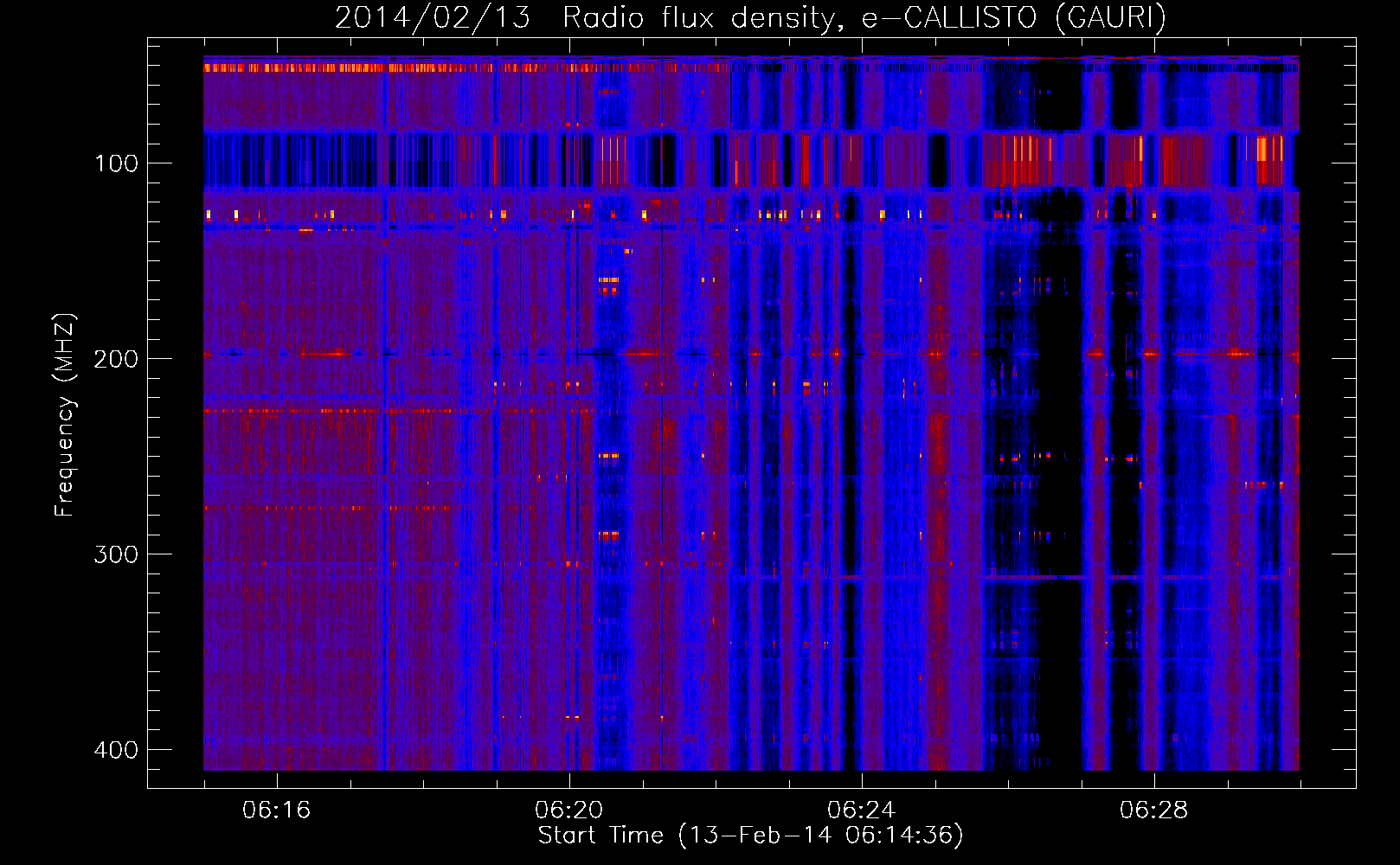Select the 400 frequency tick label
The height and width of the screenshot is (865, 1400).
point(116,750)
